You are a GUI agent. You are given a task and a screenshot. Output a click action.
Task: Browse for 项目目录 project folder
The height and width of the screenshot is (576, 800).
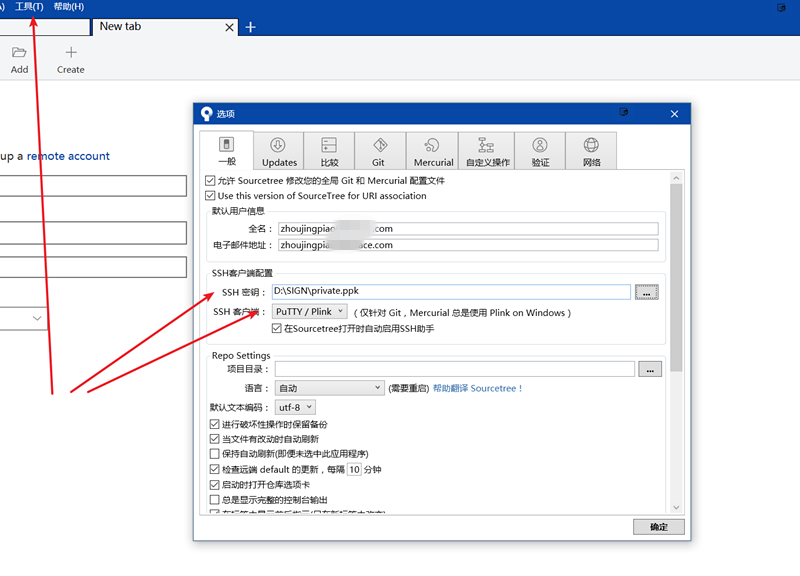[650, 369]
